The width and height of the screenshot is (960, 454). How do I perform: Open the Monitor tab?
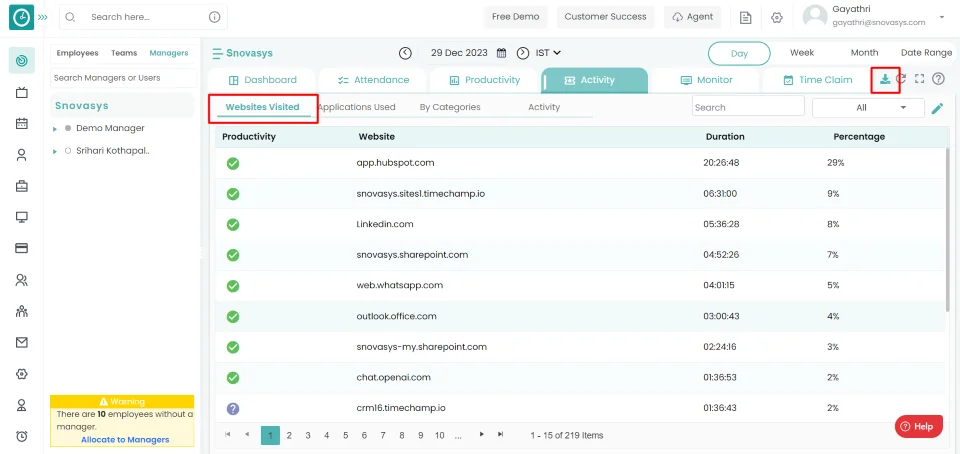(706, 80)
